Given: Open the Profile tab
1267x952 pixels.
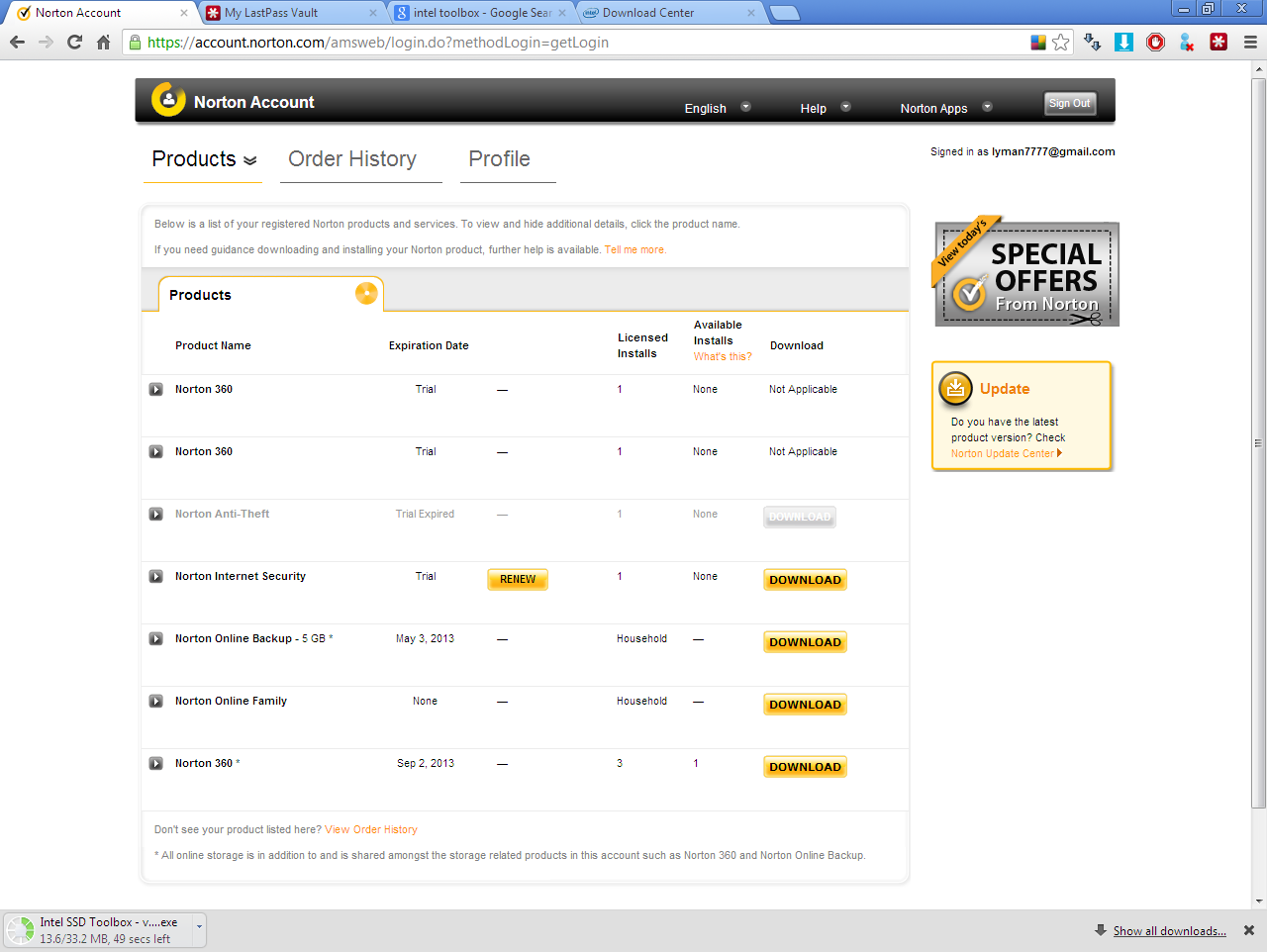Looking at the screenshot, I should 499,159.
